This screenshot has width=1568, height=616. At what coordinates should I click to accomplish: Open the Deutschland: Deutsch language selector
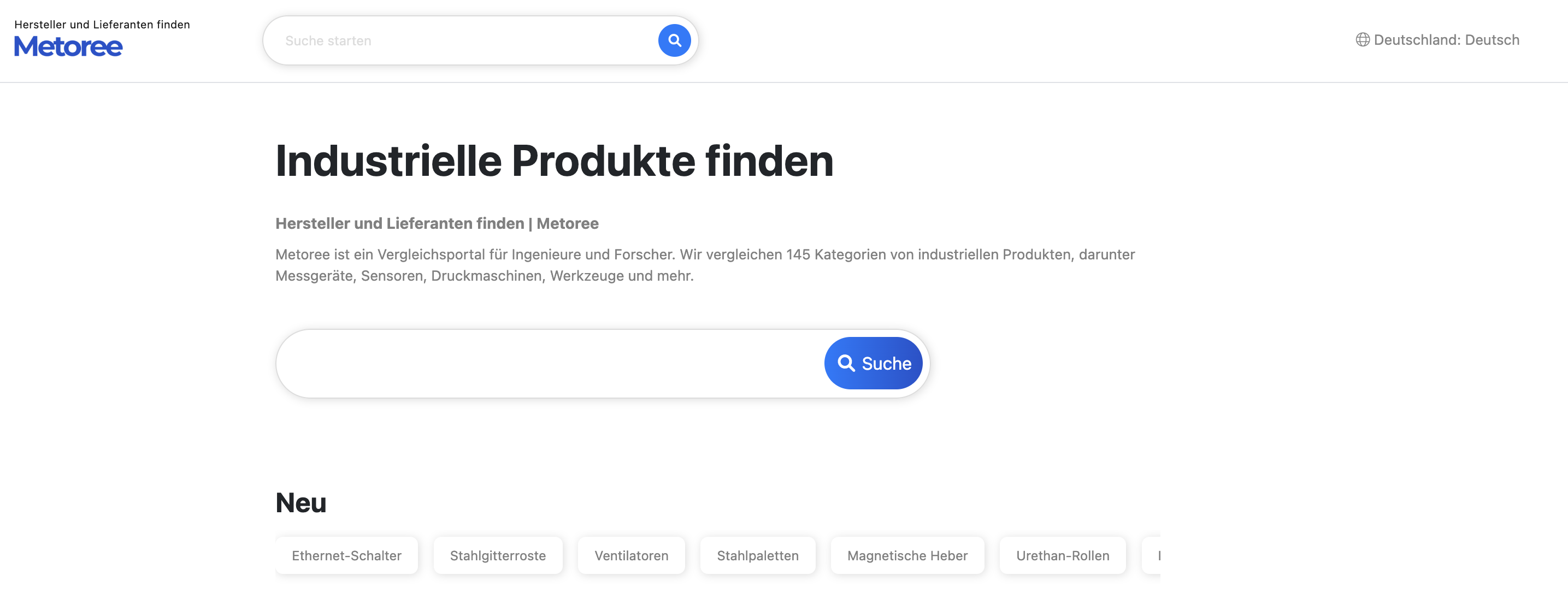pos(1446,40)
